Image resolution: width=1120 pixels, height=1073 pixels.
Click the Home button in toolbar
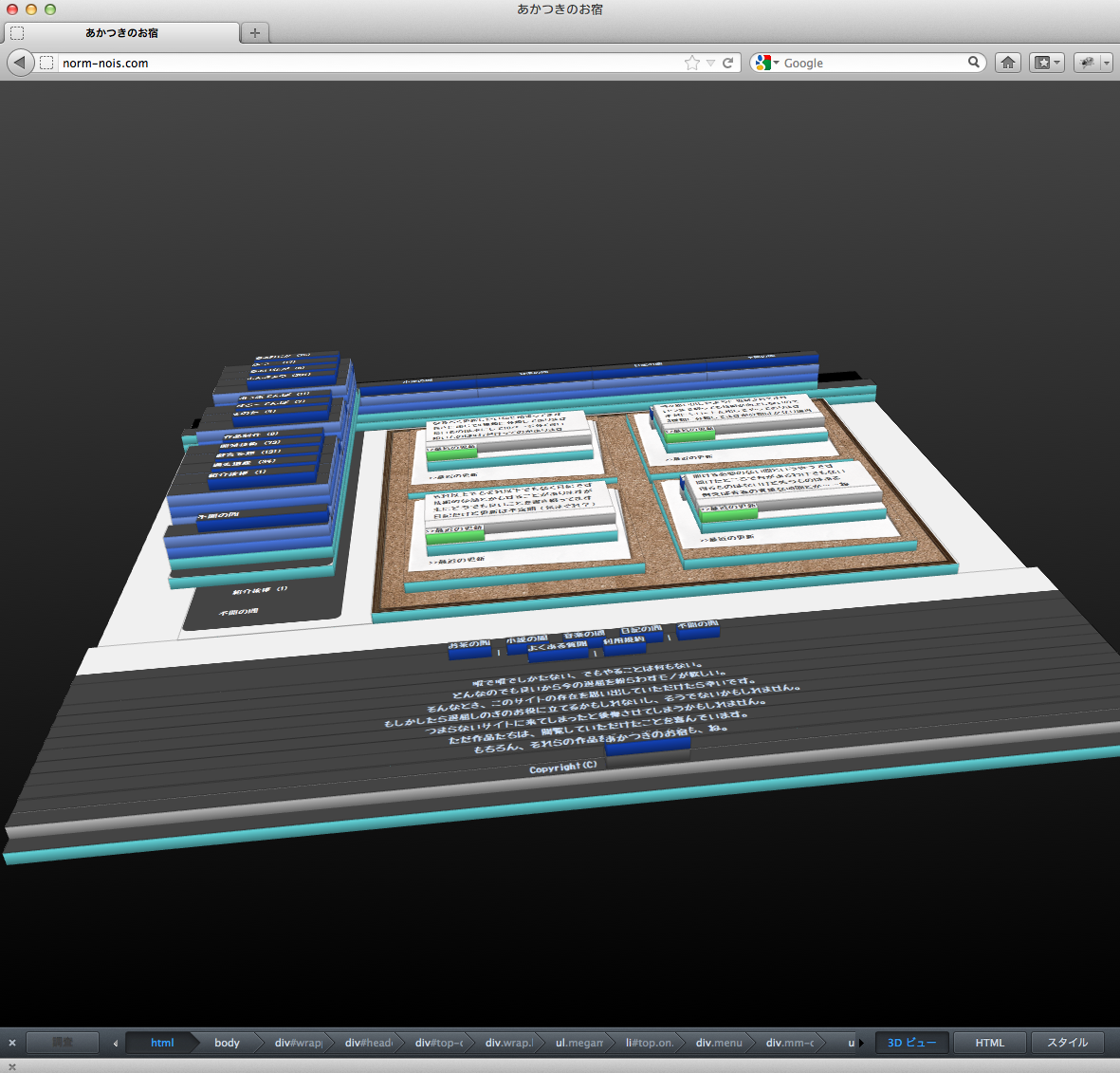click(1008, 63)
